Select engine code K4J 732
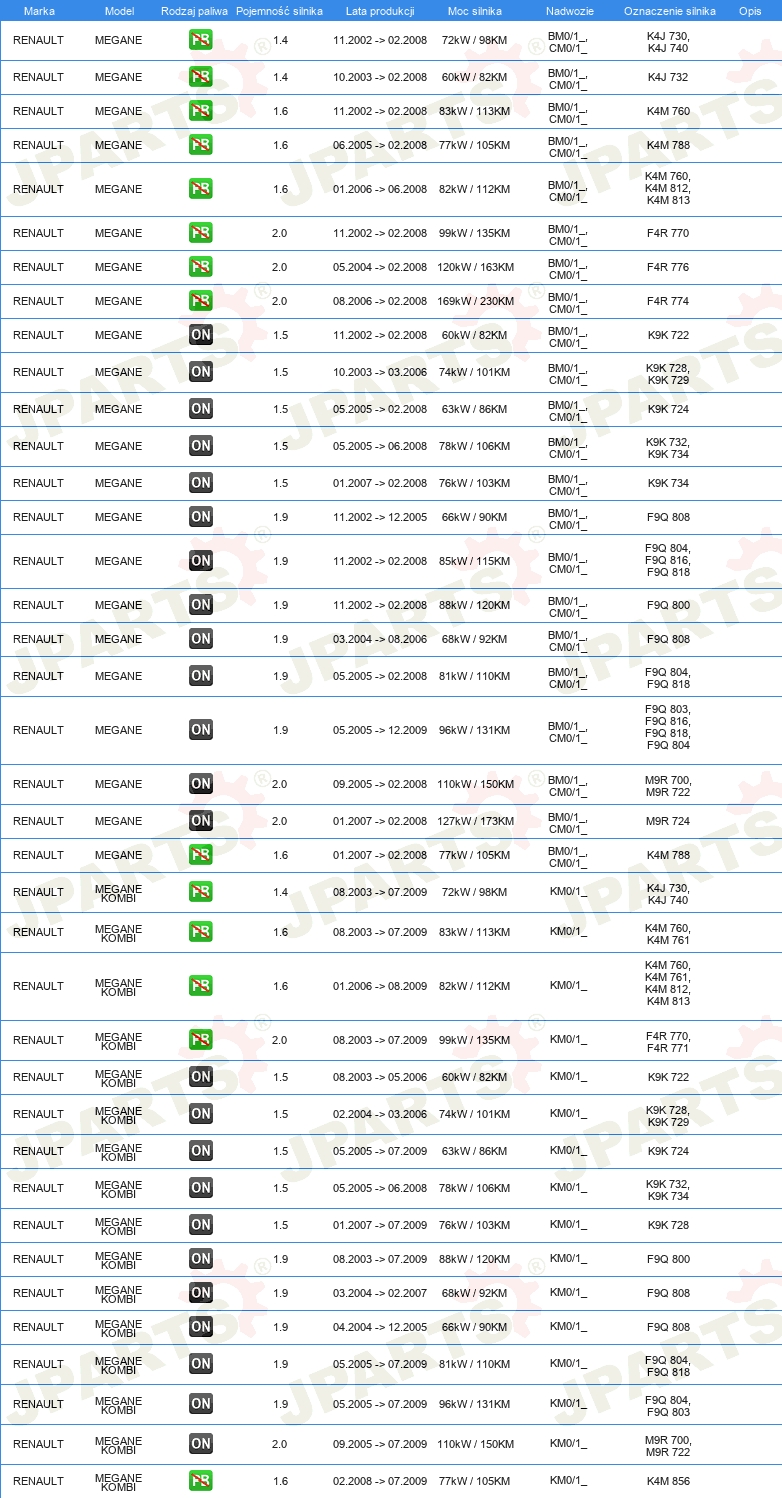The height and width of the screenshot is (1498, 782). (x=668, y=77)
